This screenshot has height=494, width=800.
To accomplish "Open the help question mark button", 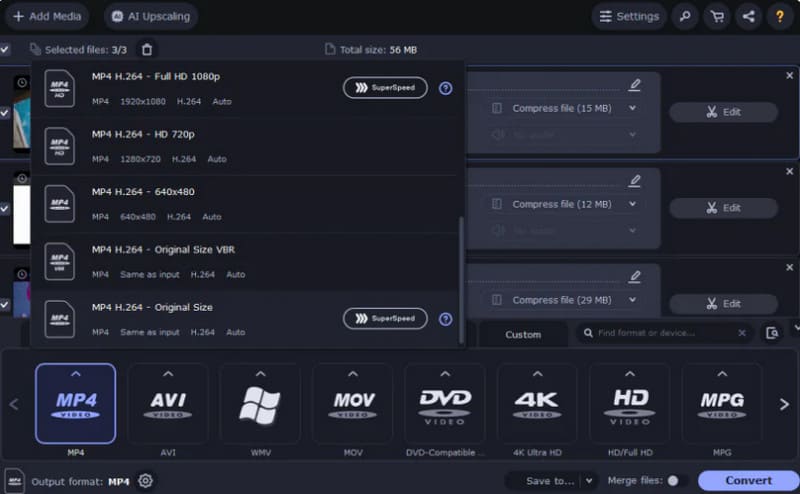I will 780,16.
